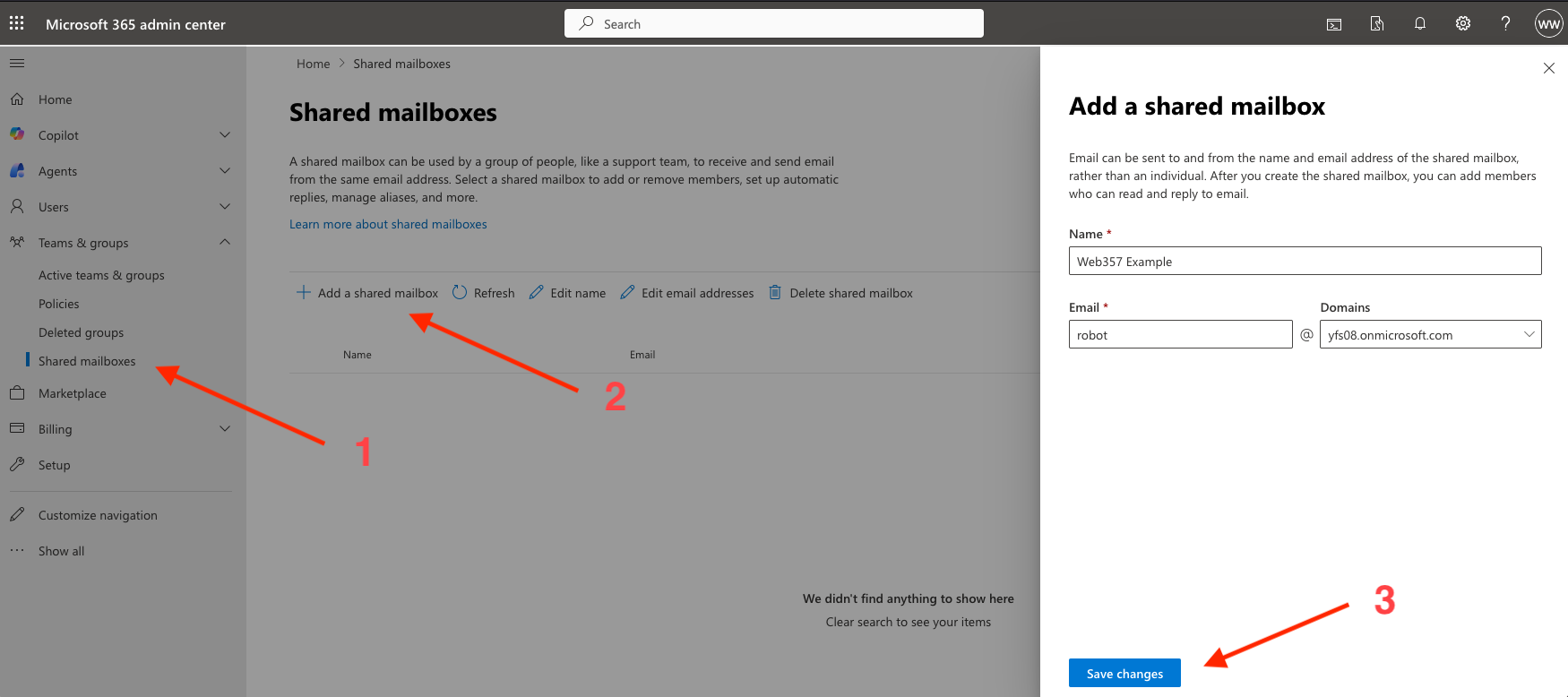Image resolution: width=1568 pixels, height=697 pixels.
Task: Click the Delete shared mailbox trash icon
Action: coord(775,292)
